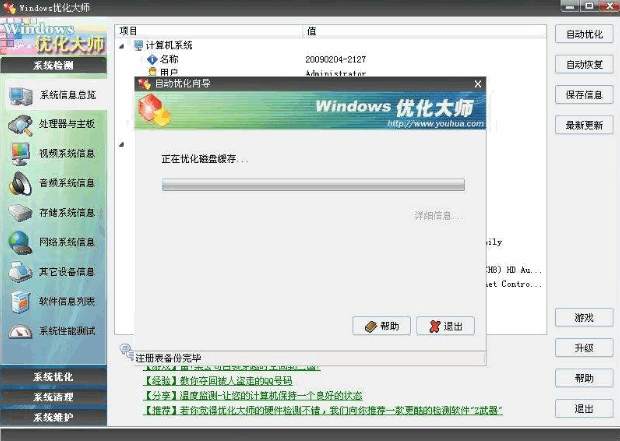Open the 【推荐】 Z武器 recommendation link
The image size is (620, 441).
pyautogui.click(x=323, y=411)
